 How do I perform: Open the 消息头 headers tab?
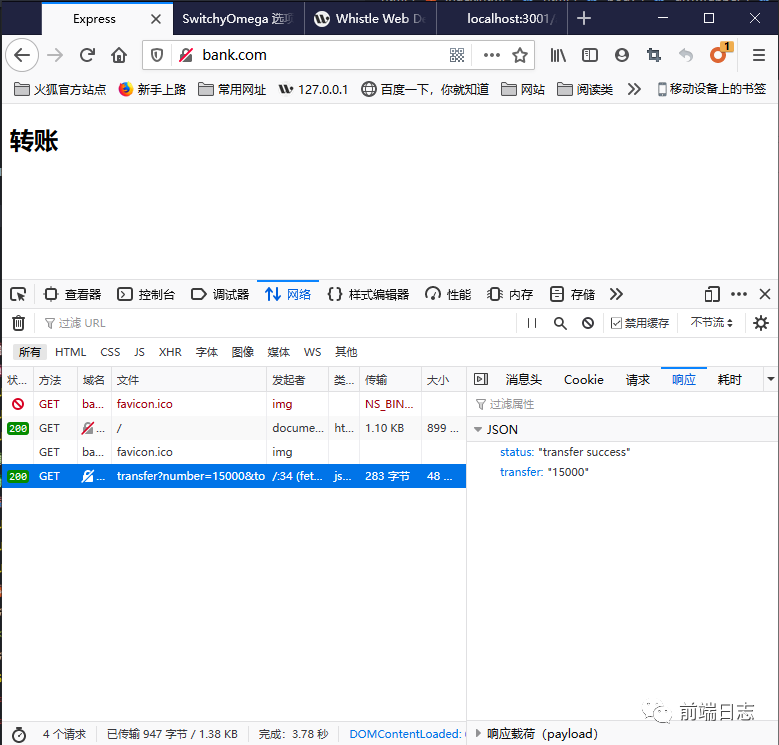pos(524,380)
